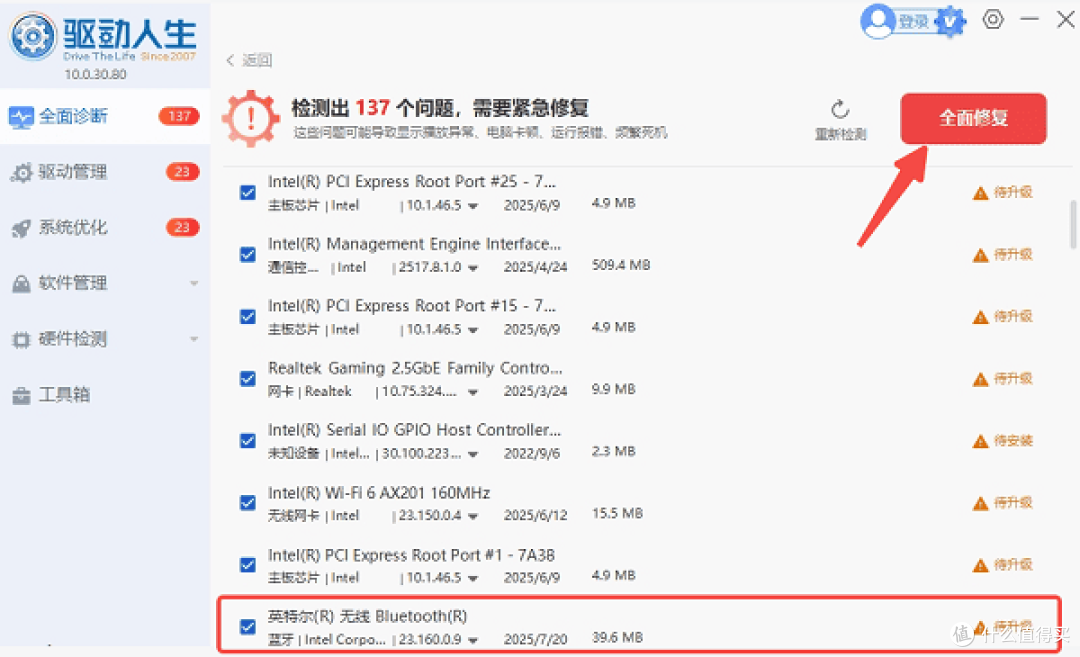Click 重新检测 re-detect label

pyautogui.click(x=840, y=134)
